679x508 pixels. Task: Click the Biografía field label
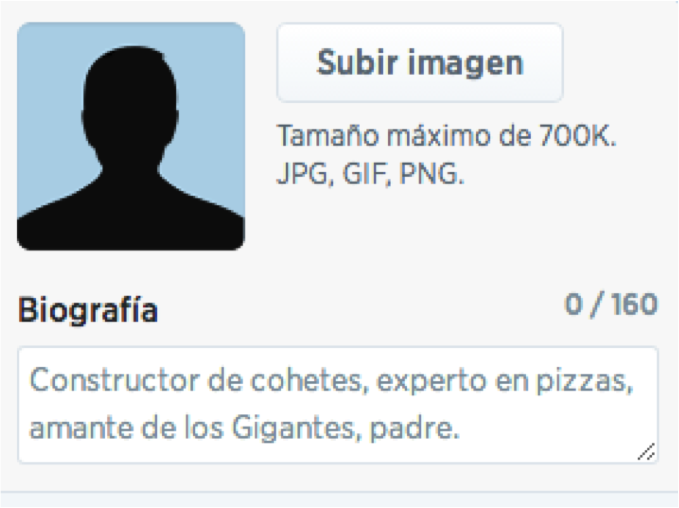88,311
